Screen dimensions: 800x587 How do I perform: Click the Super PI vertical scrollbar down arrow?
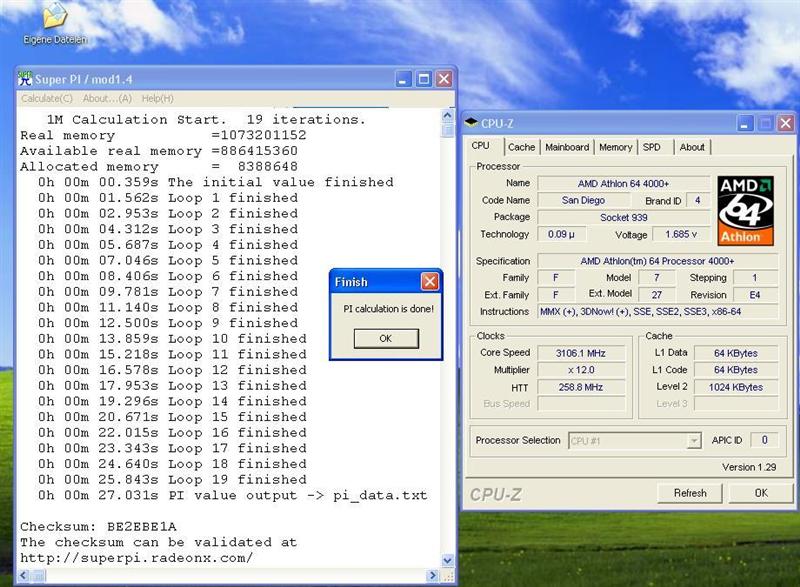[447, 560]
